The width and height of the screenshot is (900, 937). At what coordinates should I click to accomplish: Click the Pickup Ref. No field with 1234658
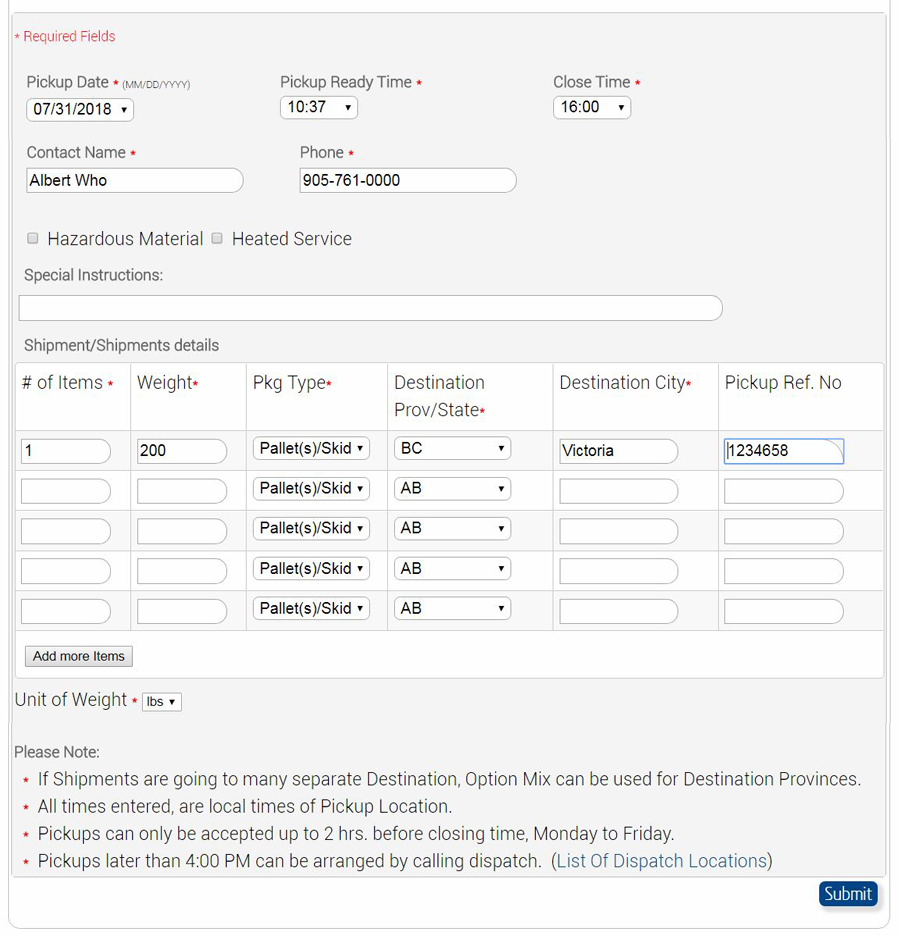(x=784, y=451)
